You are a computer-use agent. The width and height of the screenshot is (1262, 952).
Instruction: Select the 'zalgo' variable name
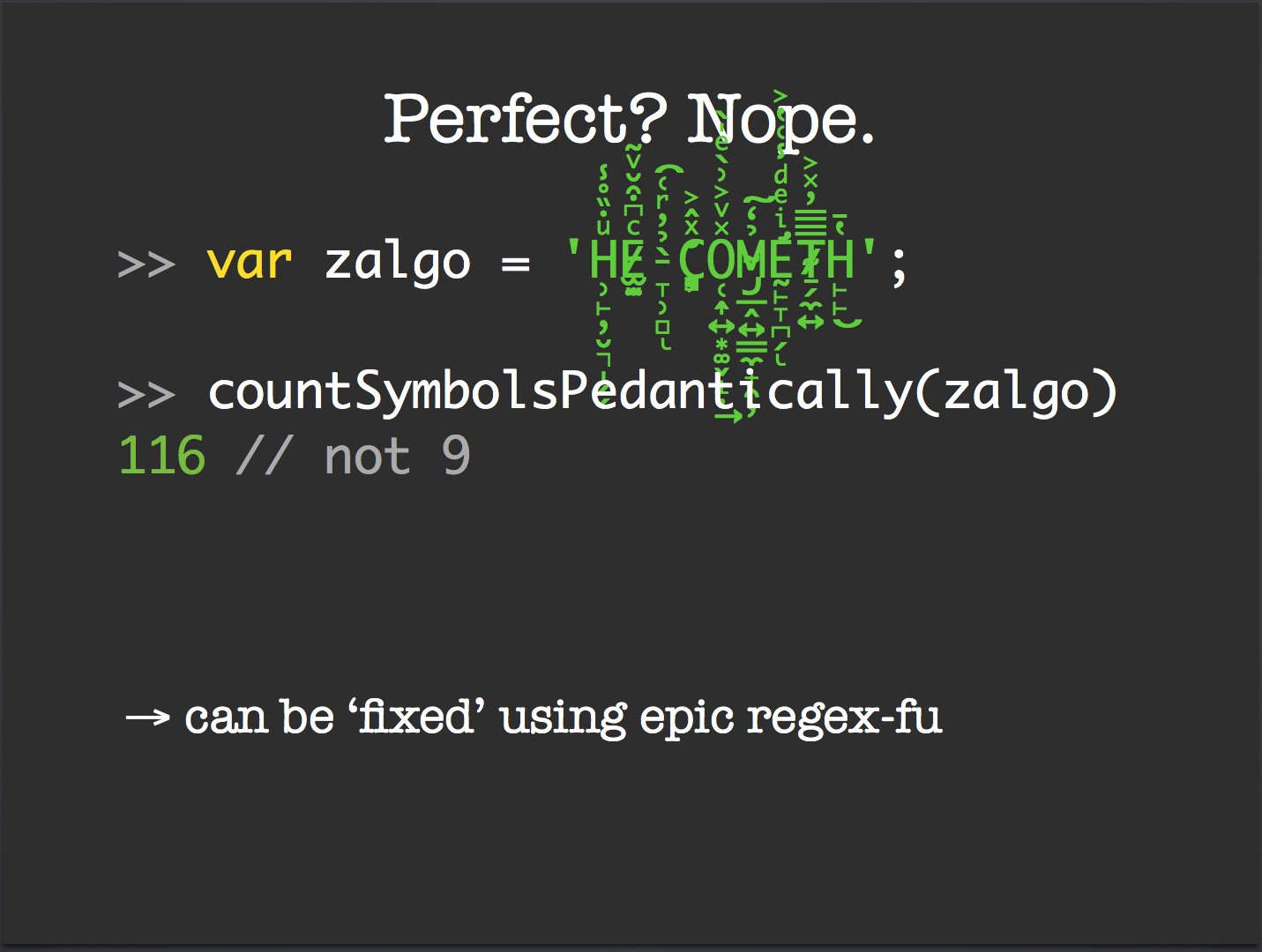pyautogui.click(x=398, y=264)
